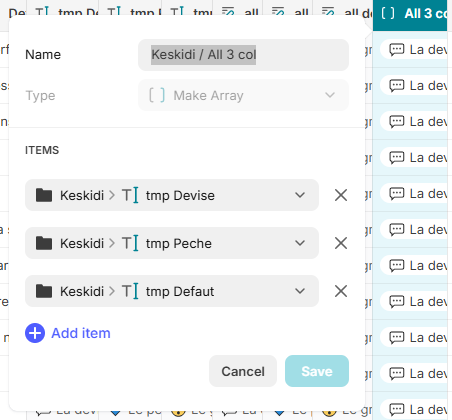Expand the tmp Peche item chevron
Viewport: 452px width, 420px height.
click(300, 243)
